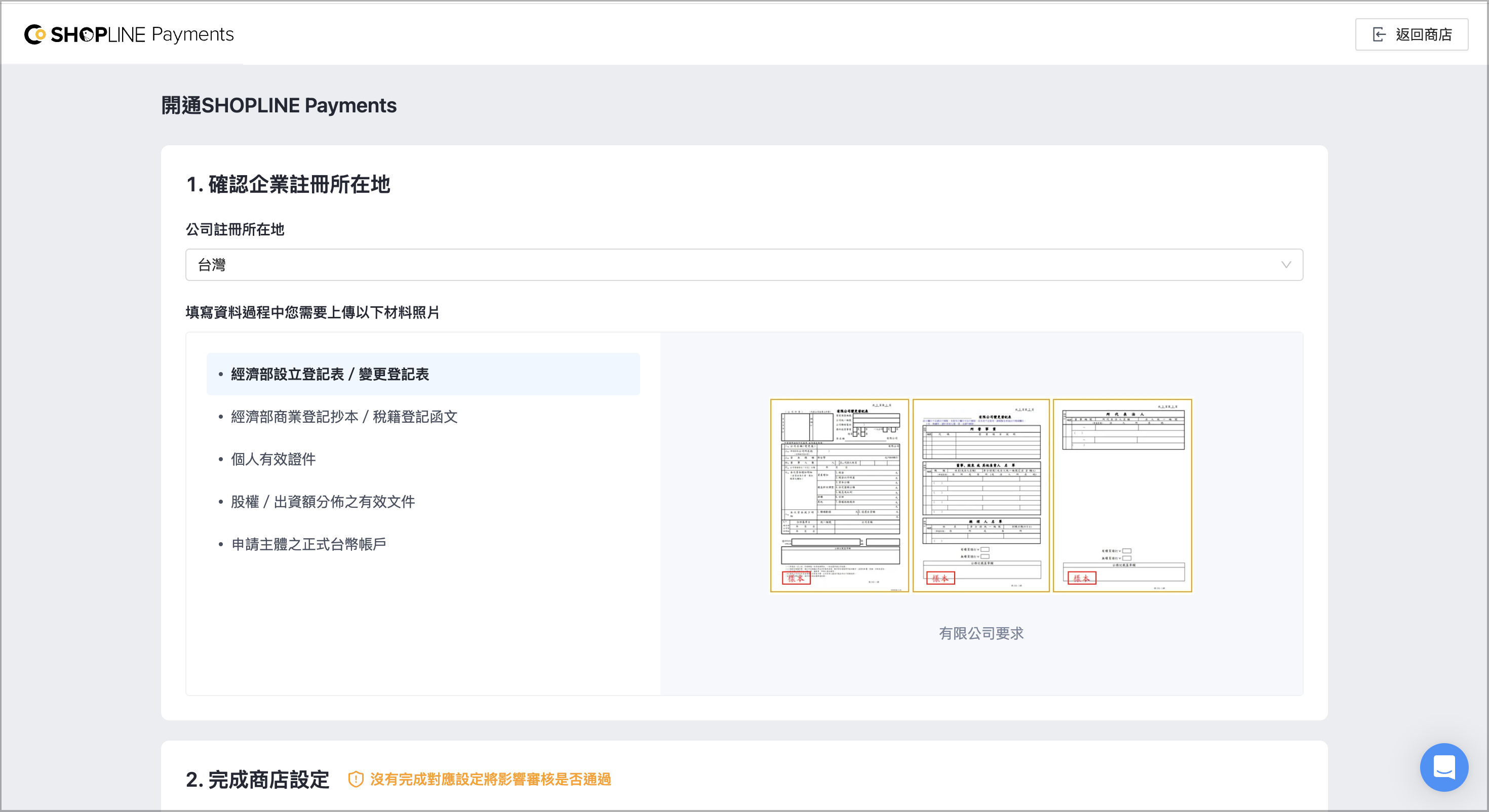Screen dimensions: 1489x812
Task: Open the third sample document thumbnail
Action: point(1122,495)
